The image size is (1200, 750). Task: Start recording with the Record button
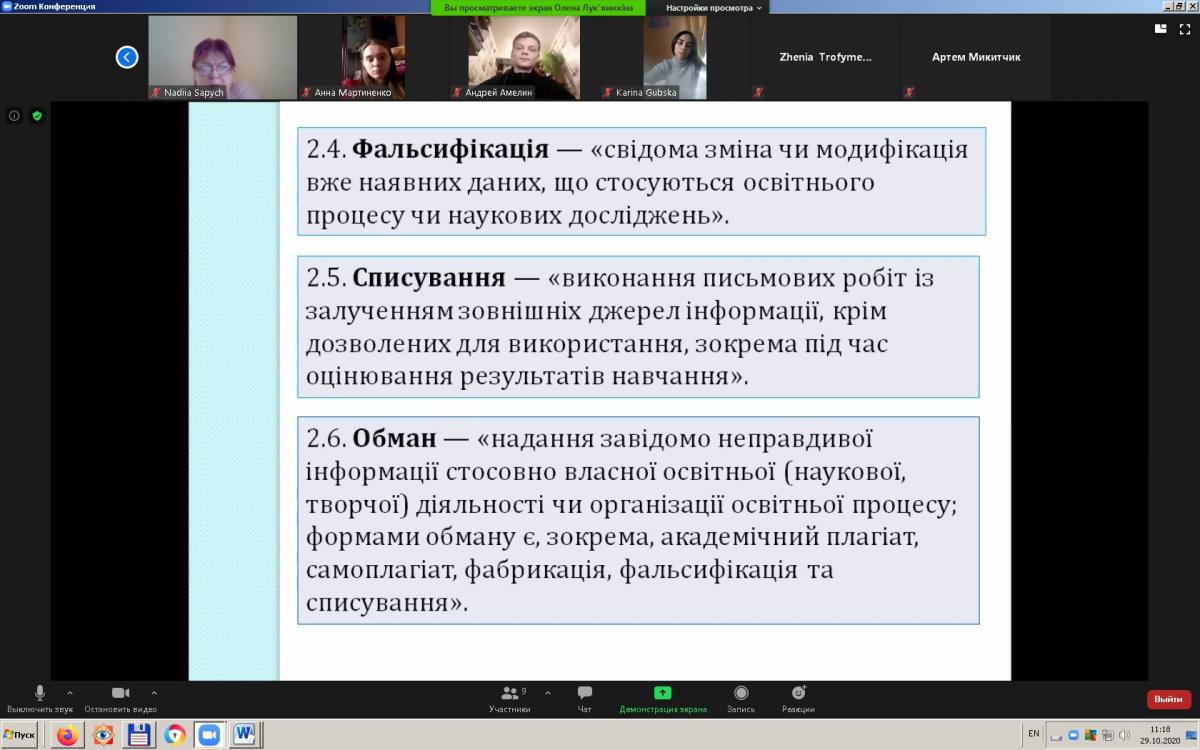[741, 698]
